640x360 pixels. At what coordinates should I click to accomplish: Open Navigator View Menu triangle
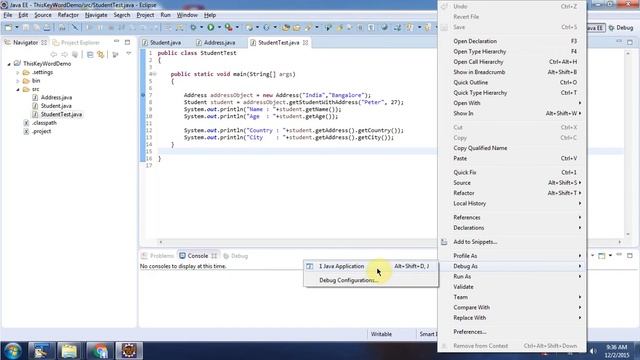pyautogui.click(x=129, y=54)
